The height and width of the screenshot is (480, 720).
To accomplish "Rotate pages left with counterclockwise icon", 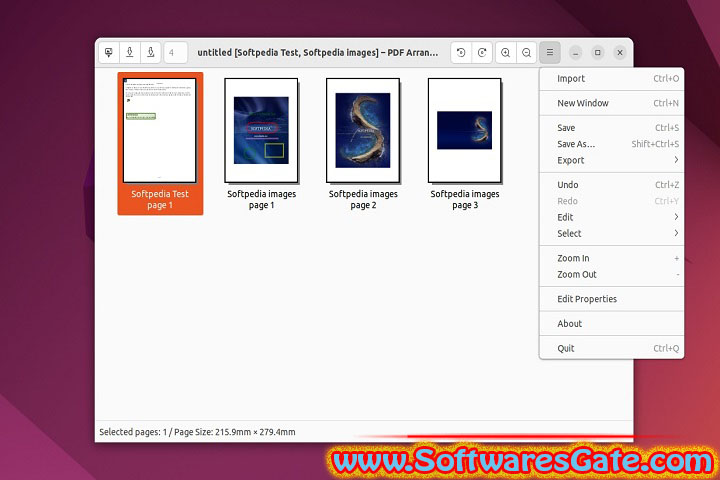I will (461, 52).
